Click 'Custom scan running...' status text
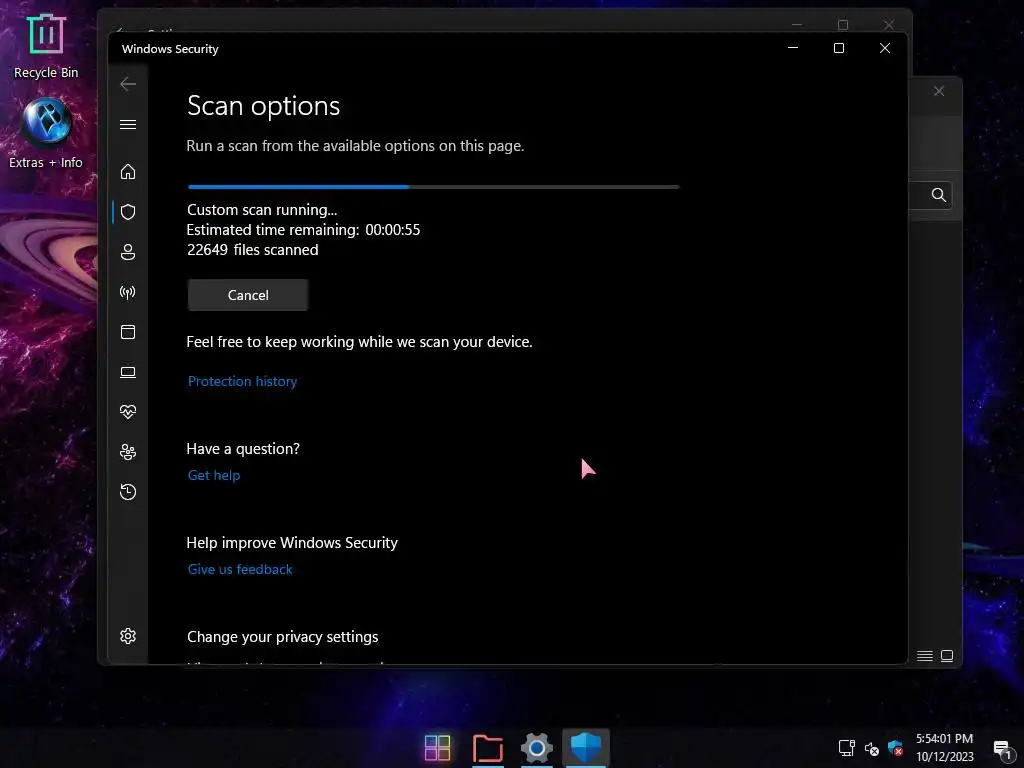1024x768 pixels. [262, 210]
